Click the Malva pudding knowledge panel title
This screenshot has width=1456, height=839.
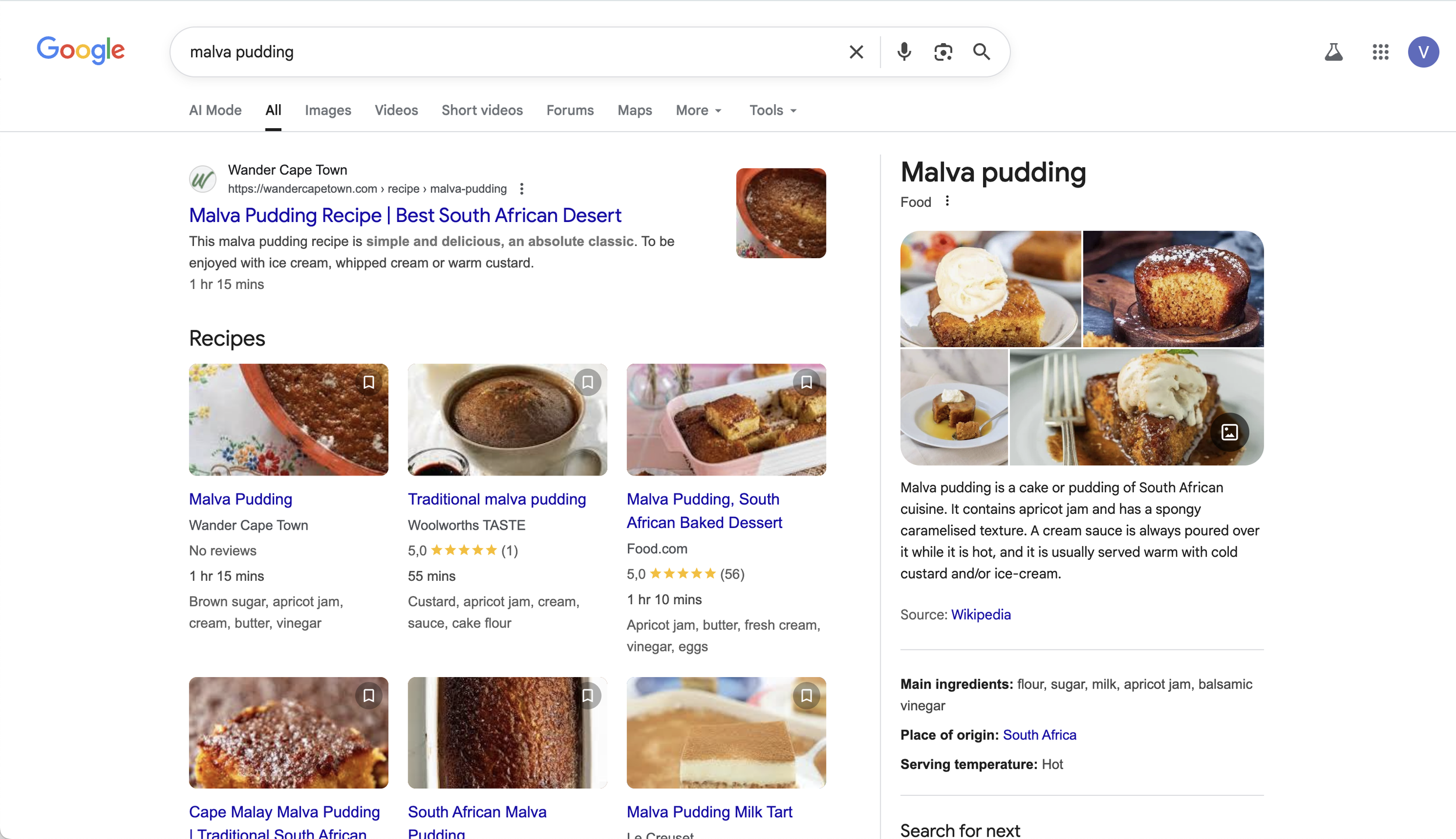pyautogui.click(x=993, y=172)
